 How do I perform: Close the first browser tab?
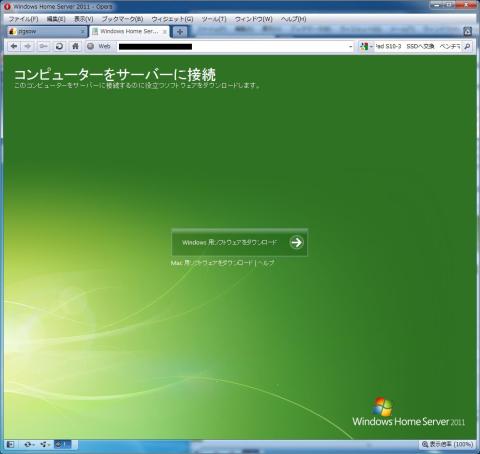pos(83,32)
